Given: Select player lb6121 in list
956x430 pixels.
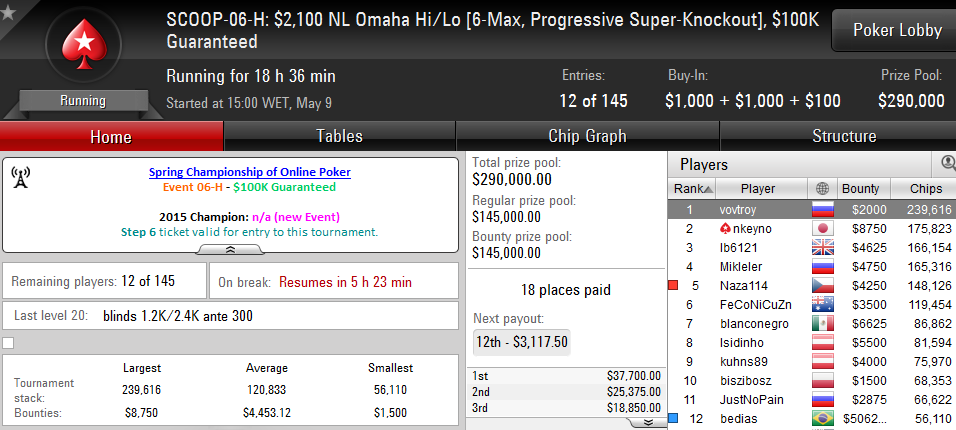Looking at the screenshot, I should (x=812, y=248).
